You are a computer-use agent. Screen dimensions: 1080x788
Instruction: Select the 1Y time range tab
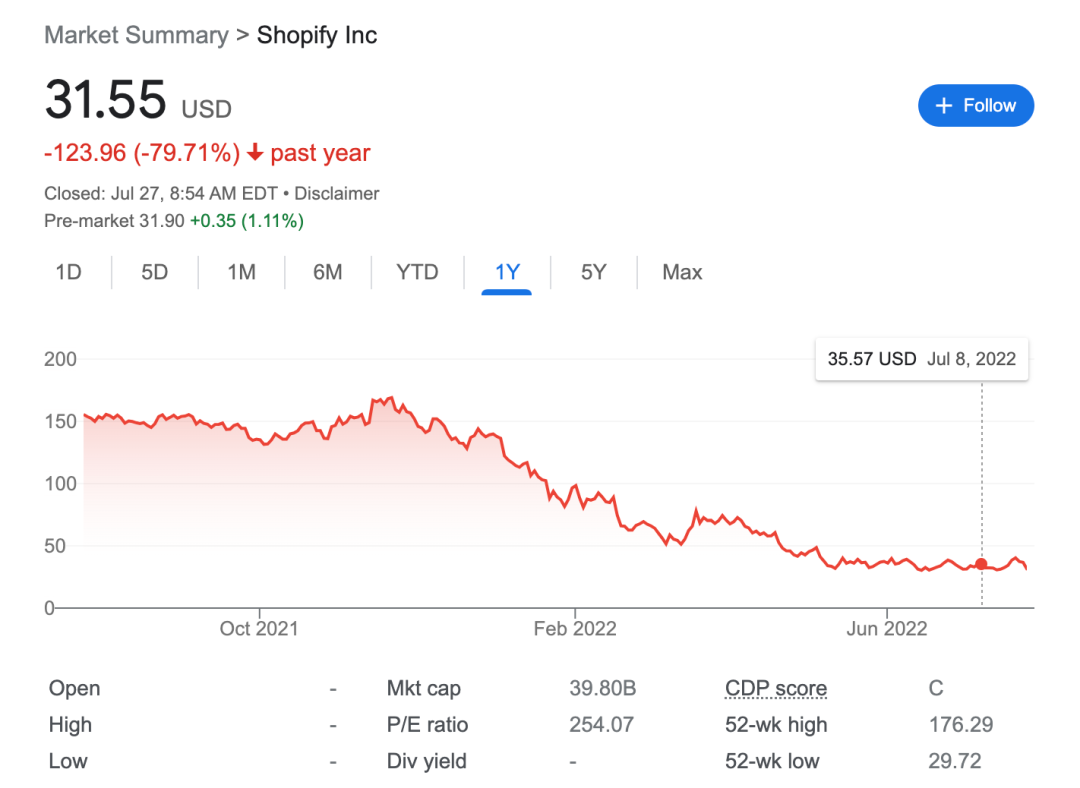coord(507,272)
